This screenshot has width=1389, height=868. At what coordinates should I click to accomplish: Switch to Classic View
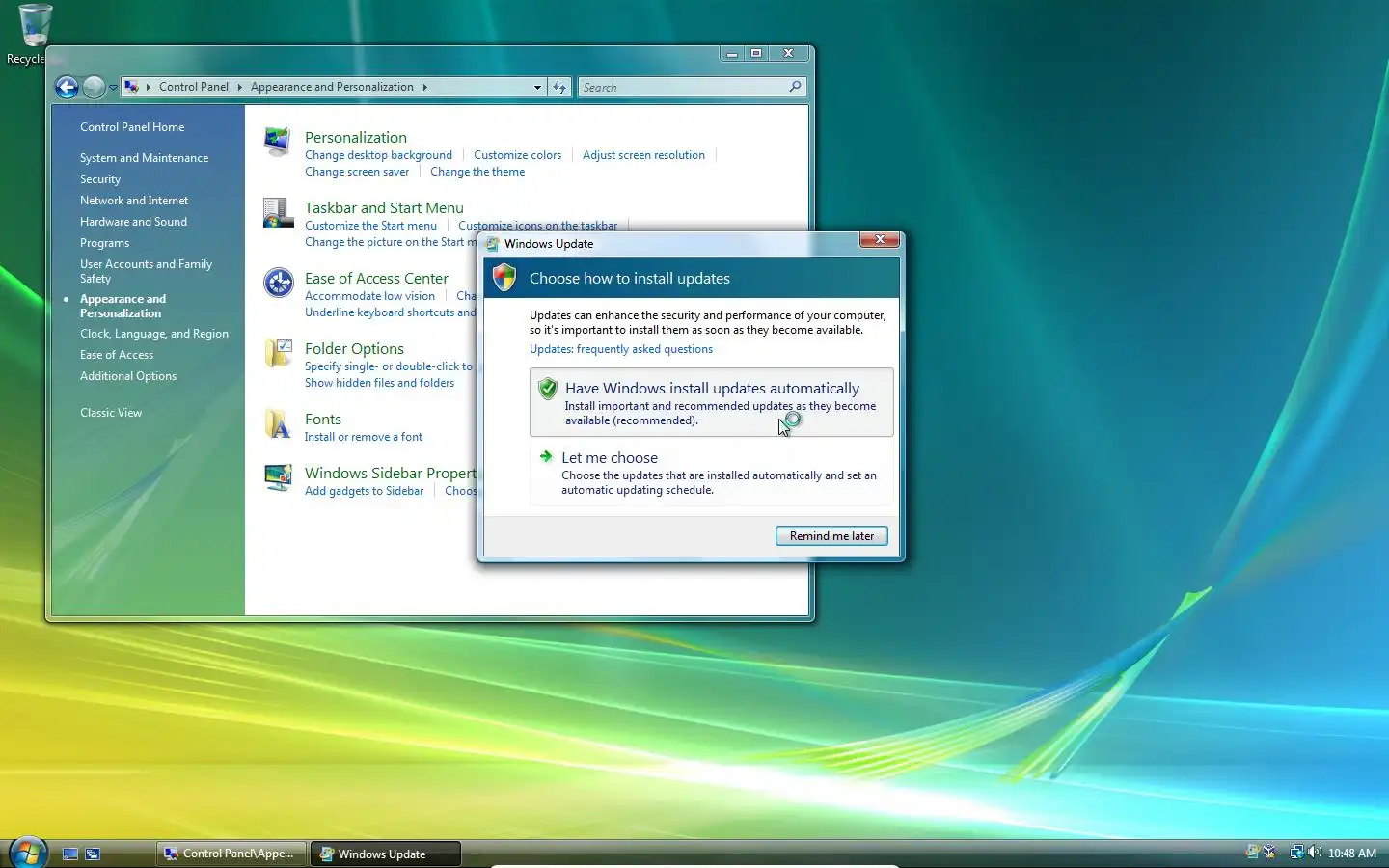[111, 413]
